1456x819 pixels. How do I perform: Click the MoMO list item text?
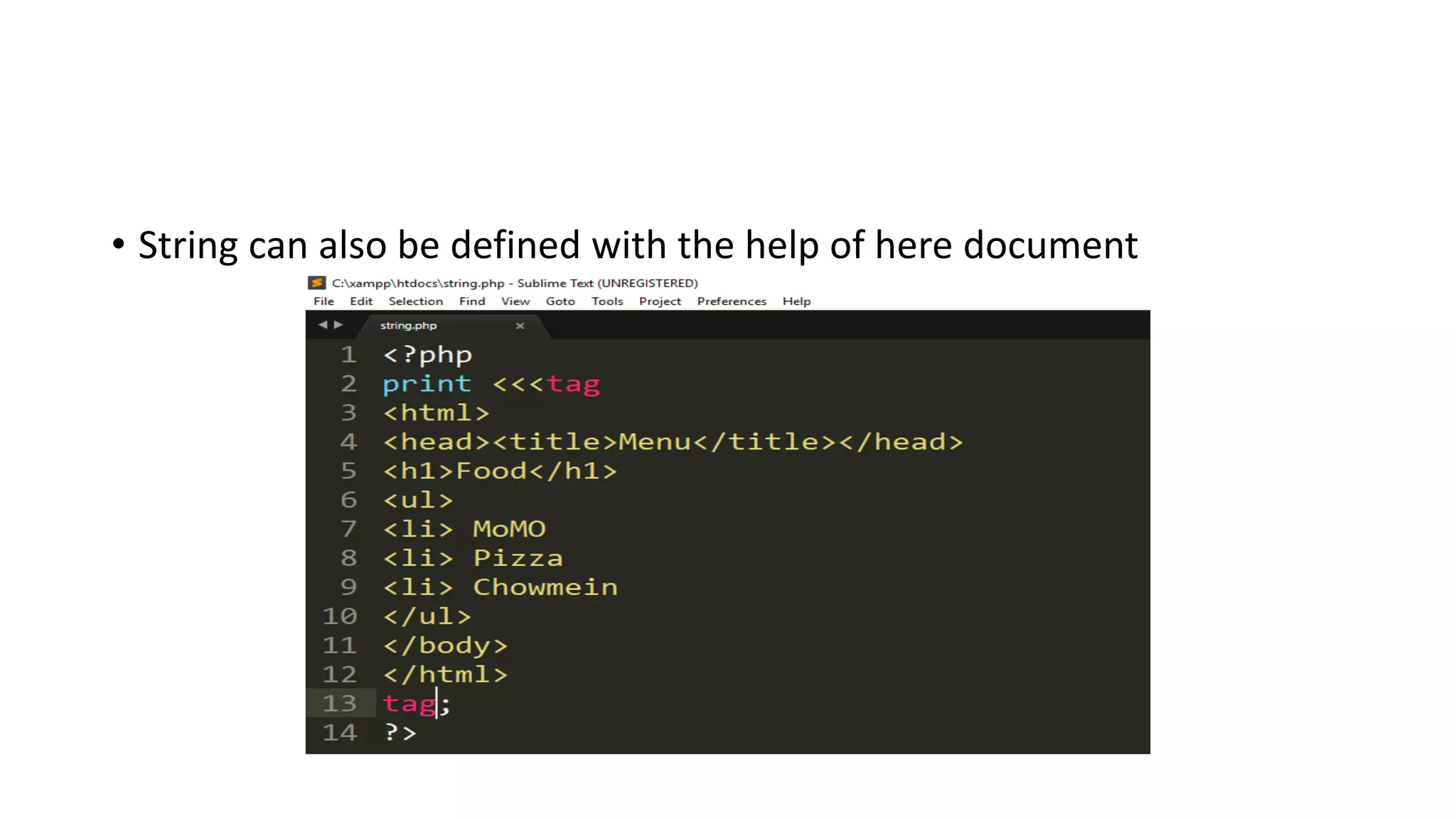point(510,529)
